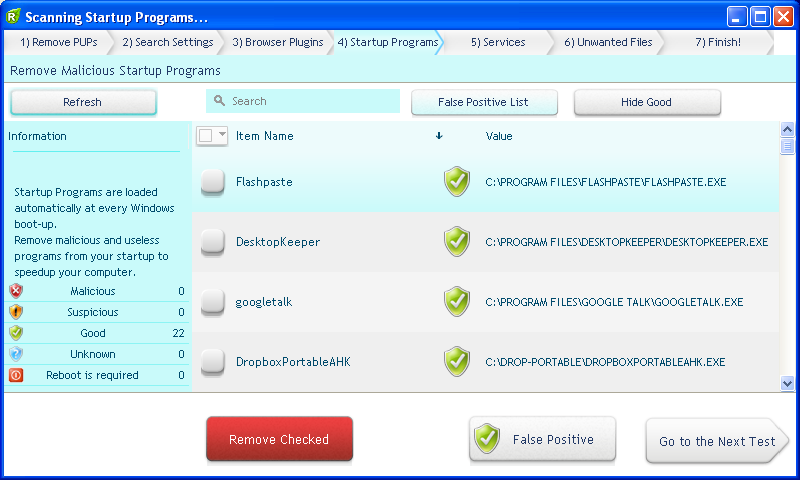Image resolution: width=800 pixels, height=480 pixels.
Task: Select the googletalk item checkbox
Action: [x=212, y=301]
